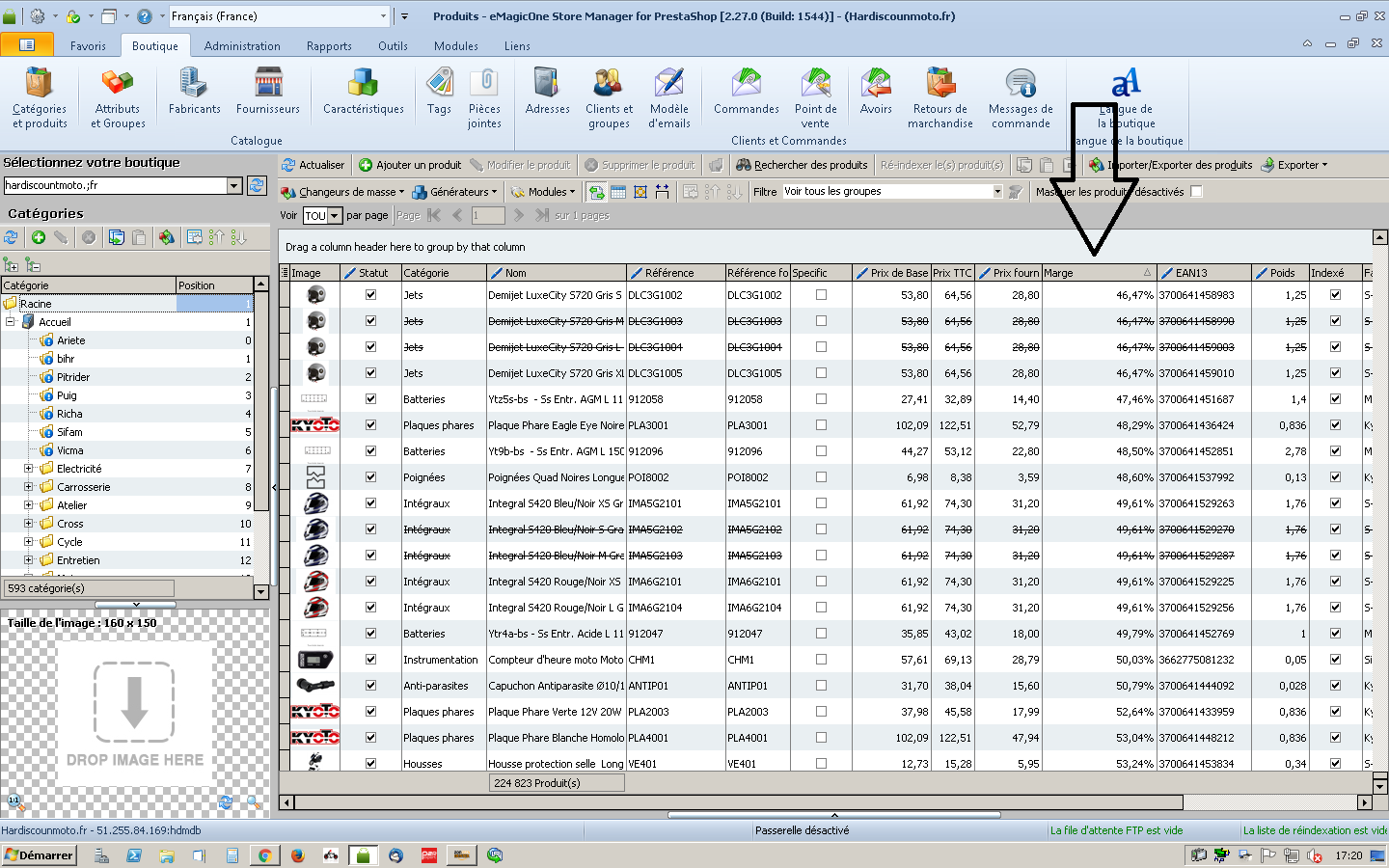Open the Adresses section
The height and width of the screenshot is (868, 1389).
(547, 92)
